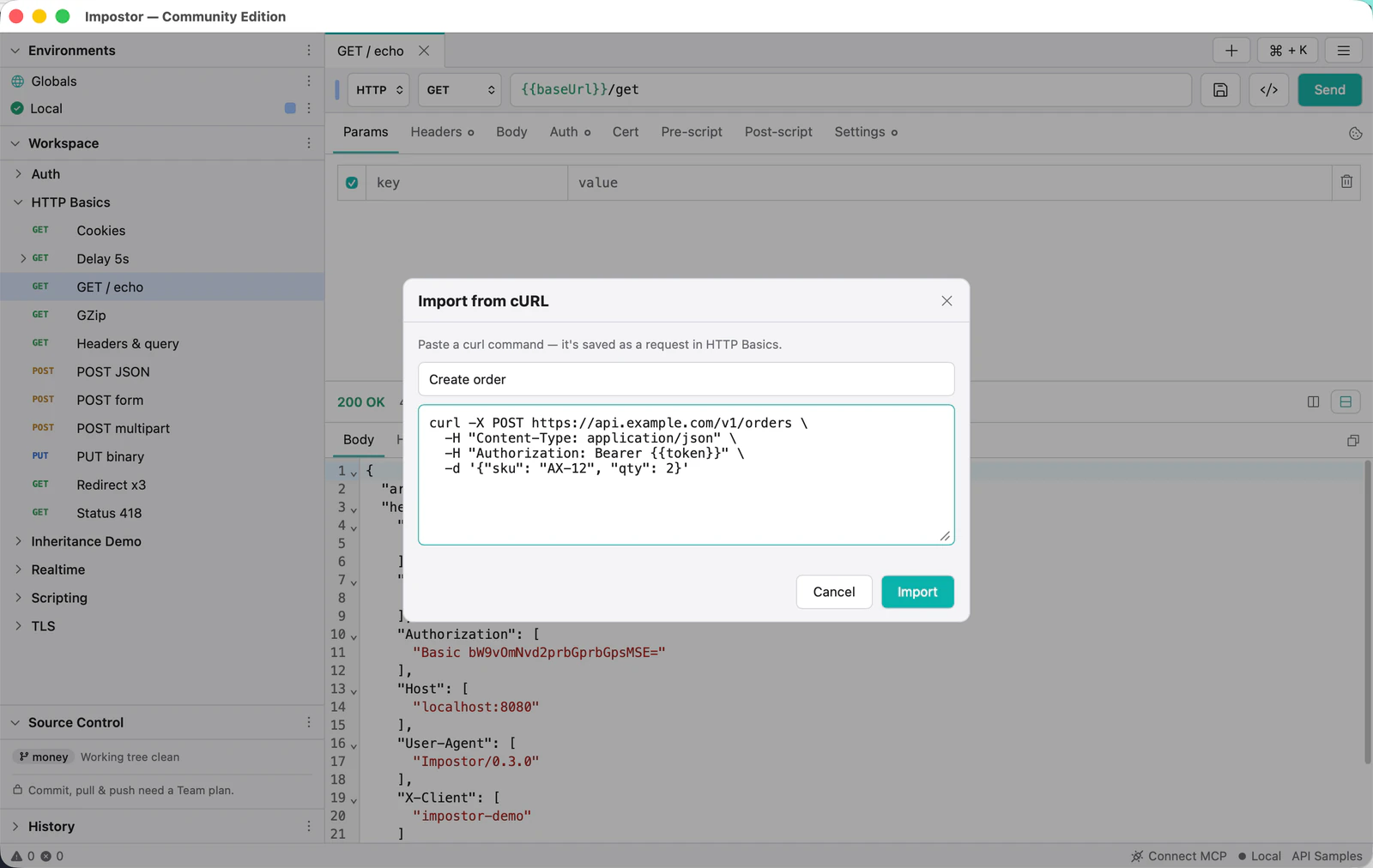The width and height of the screenshot is (1373, 868).
Task: Open the hamburger menu icon
Action: pos(1344,51)
